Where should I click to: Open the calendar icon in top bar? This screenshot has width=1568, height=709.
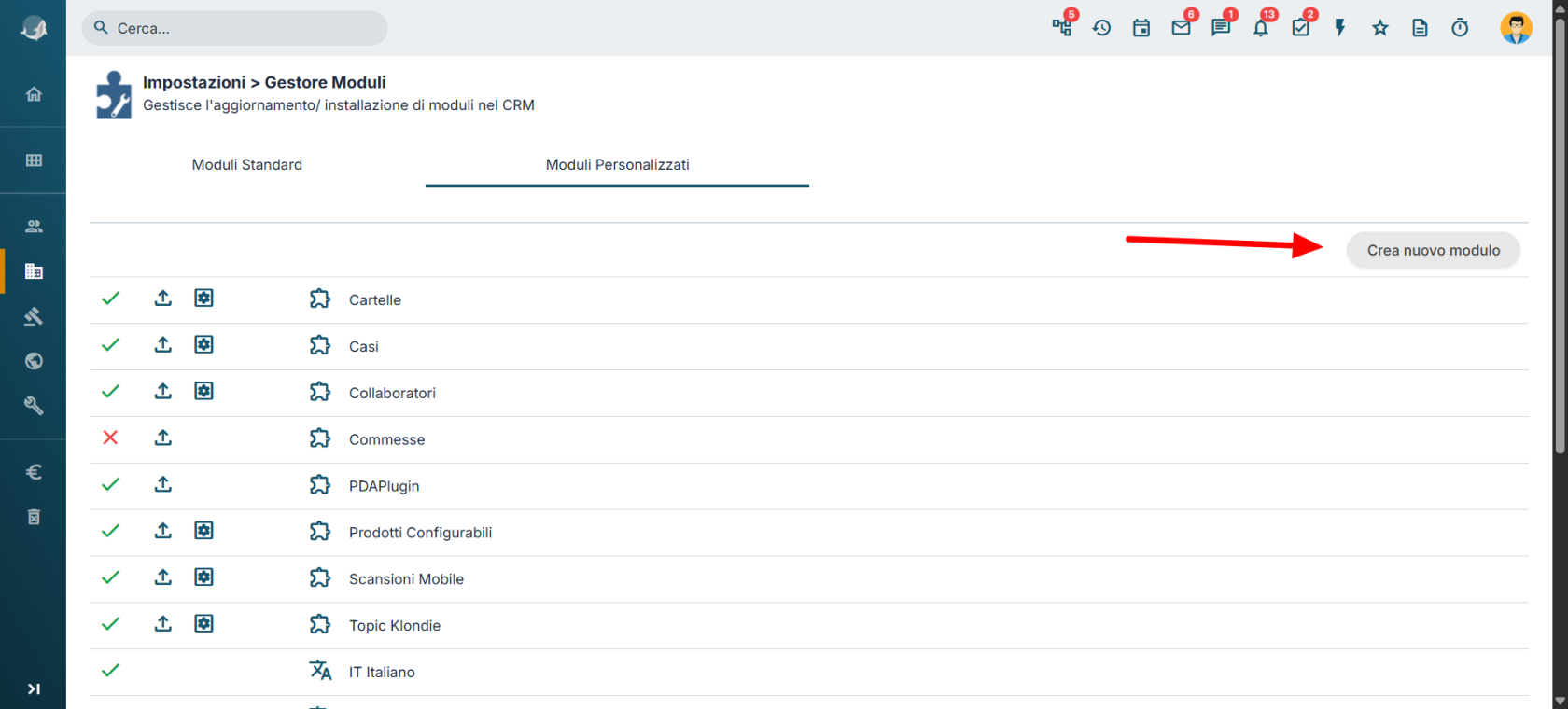[x=1141, y=28]
